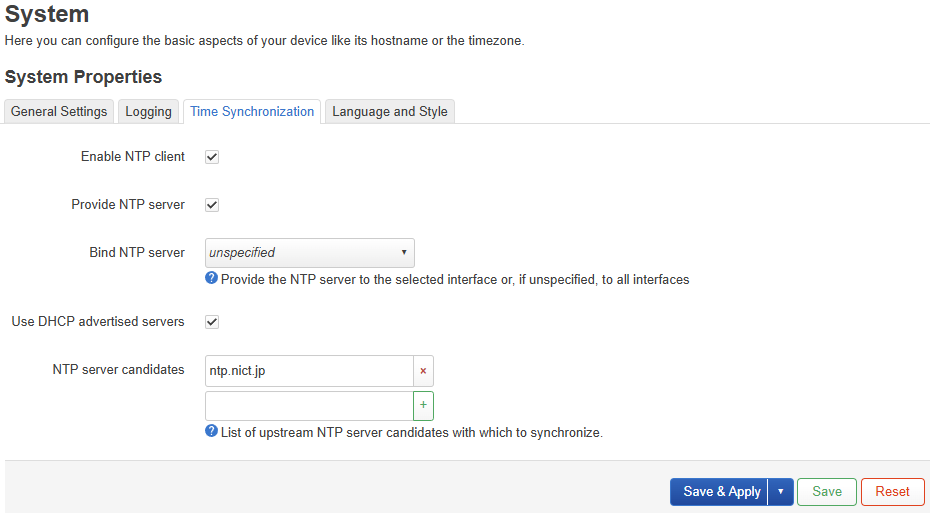Viewport: 930px width, 513px height.
Task: Switch to the General Settings tab
Action: coord(59,112)
